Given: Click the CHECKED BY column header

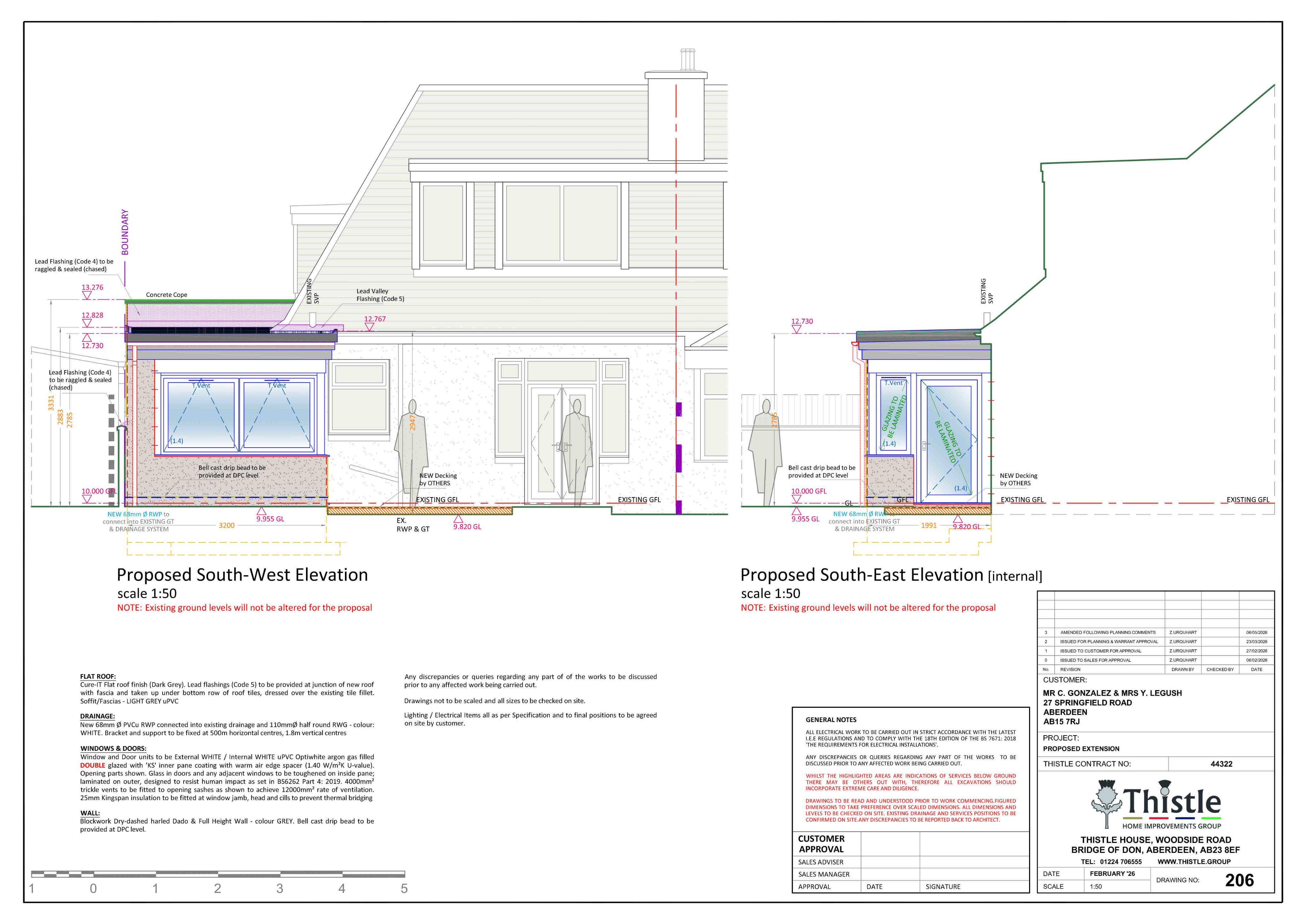Looking at the screenshot, I should 1220,669.
